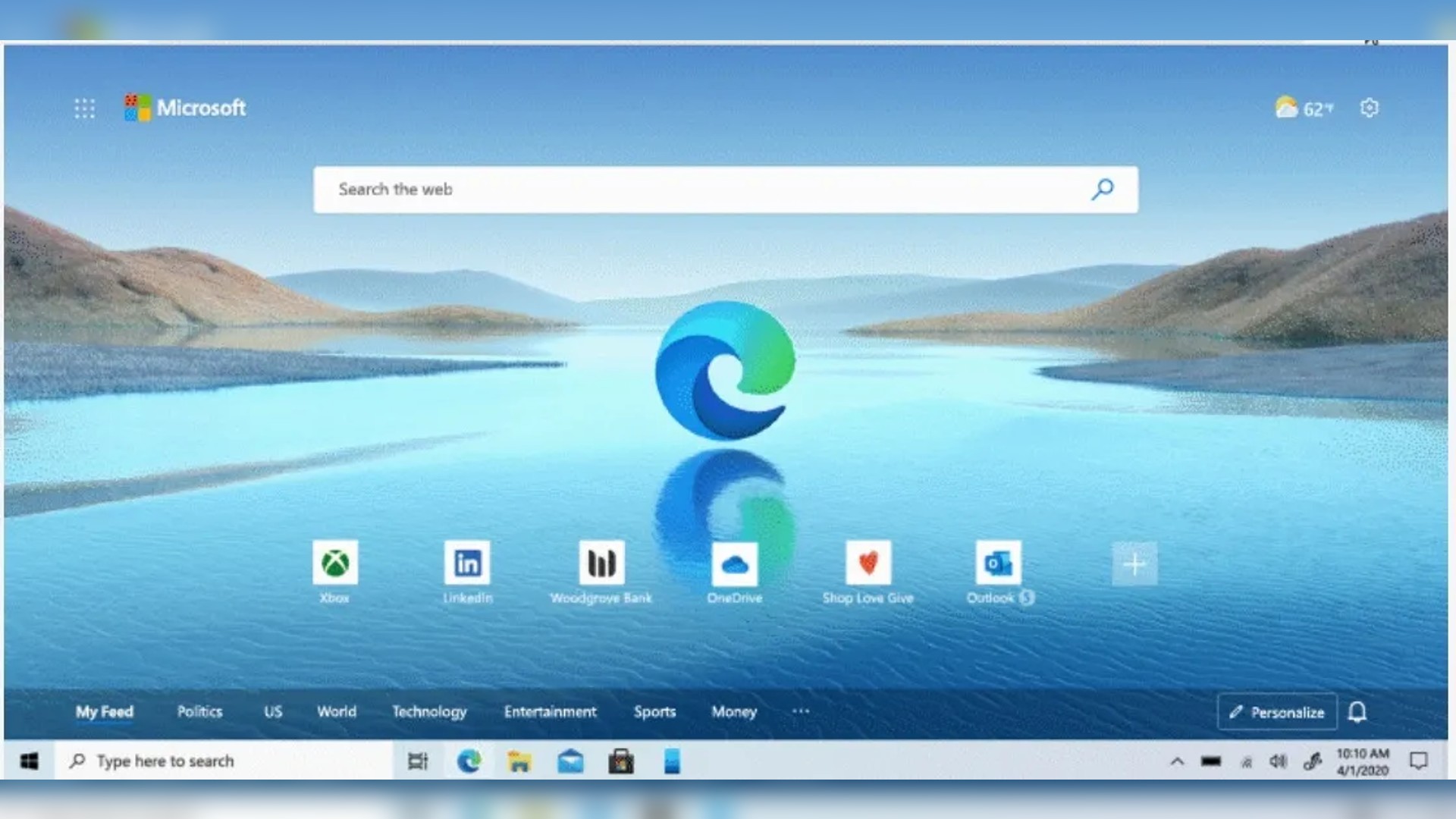Open the Xbox quick link shortcut
Image resolution: width=1456 pixels, height=819 pixels.
coord(336,563)
